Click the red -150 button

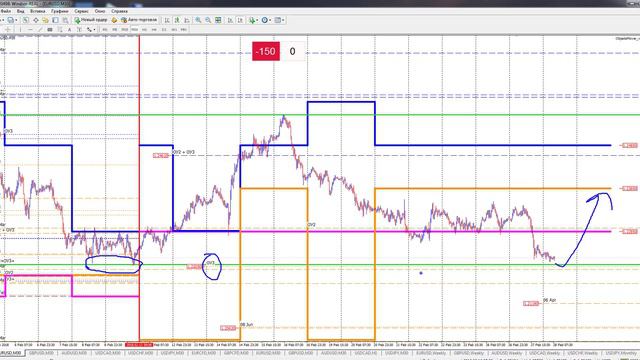[266, 51]
